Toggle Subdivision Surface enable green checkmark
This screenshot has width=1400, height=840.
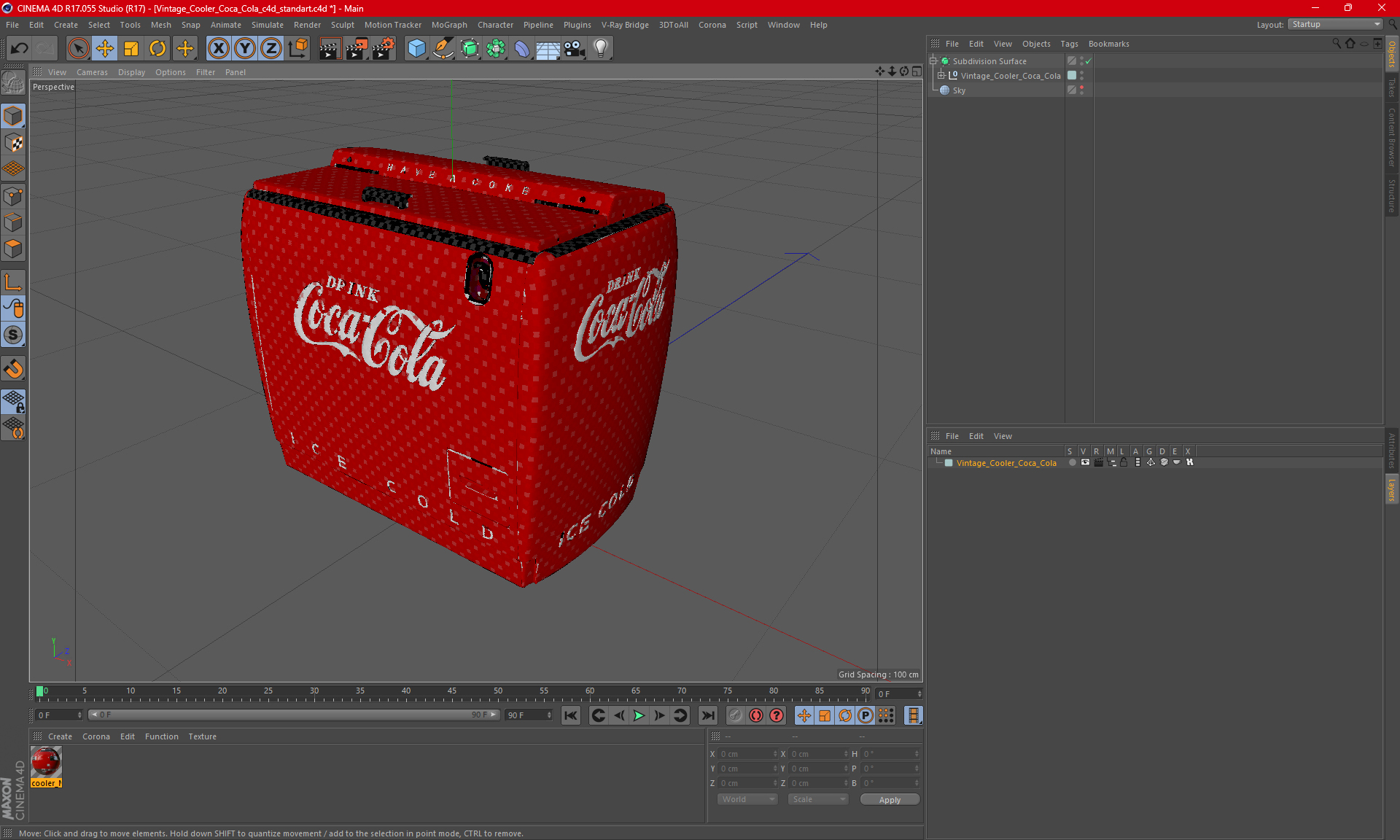click(x=1088, y=61)
